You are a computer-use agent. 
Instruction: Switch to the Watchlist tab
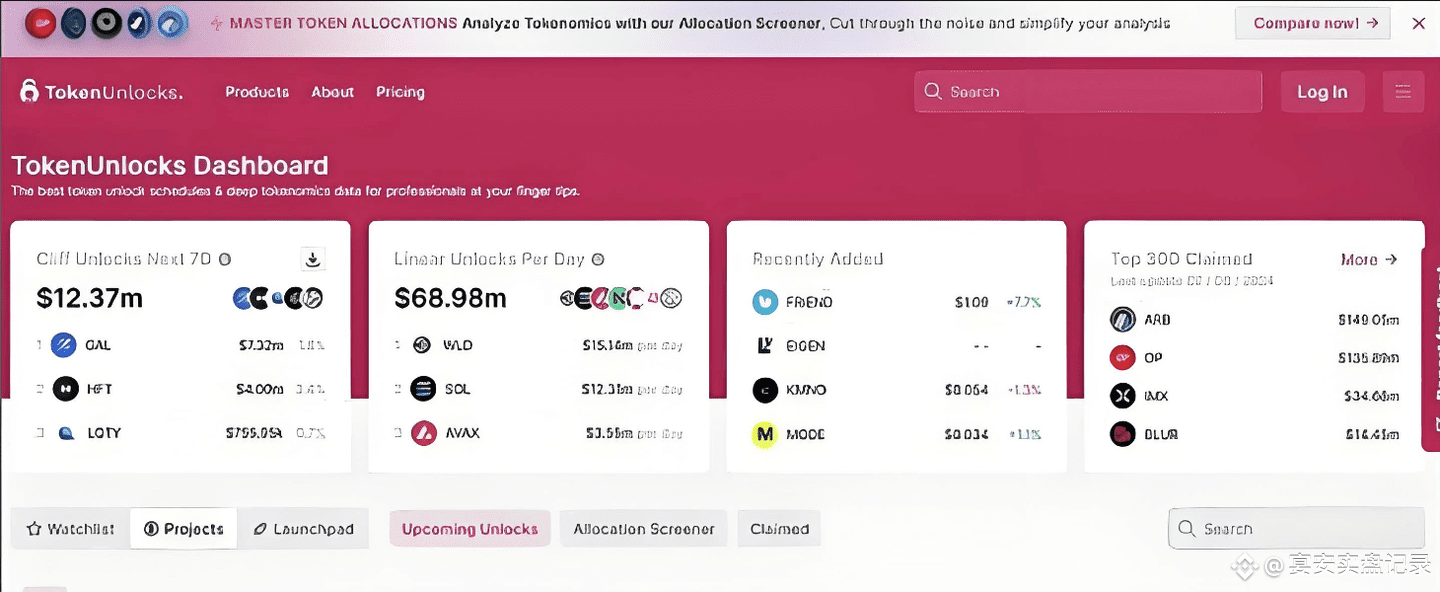[x=71, y=529]
